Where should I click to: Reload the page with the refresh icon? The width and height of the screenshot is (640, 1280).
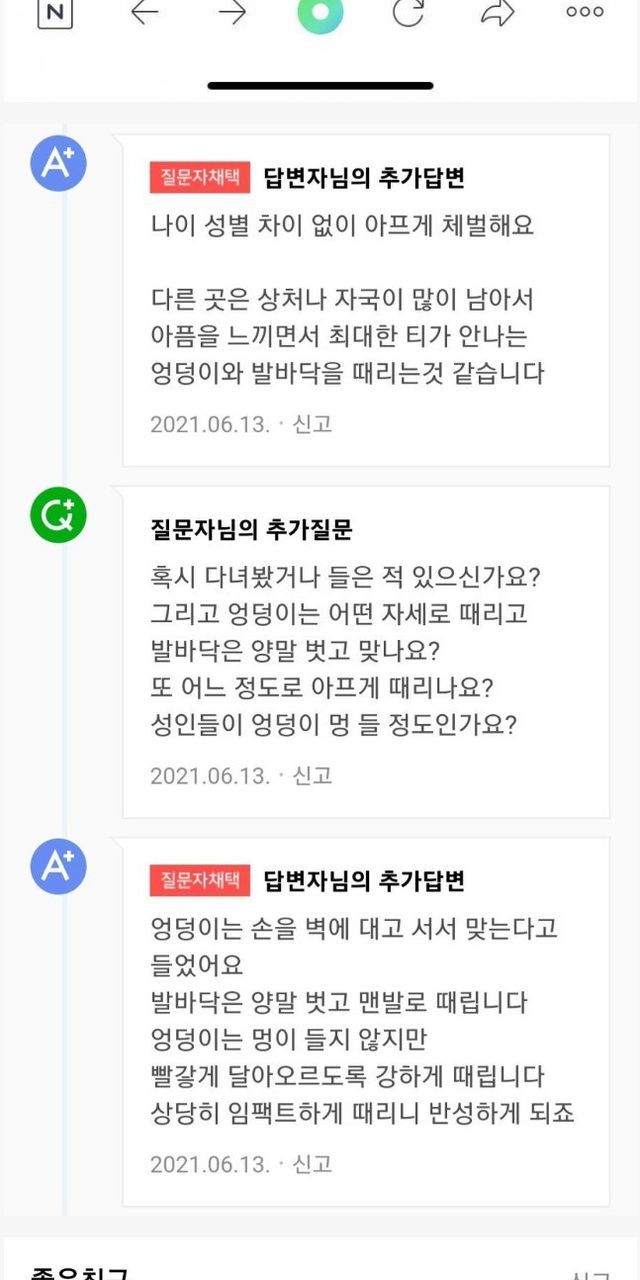click(x=408, y=12)
